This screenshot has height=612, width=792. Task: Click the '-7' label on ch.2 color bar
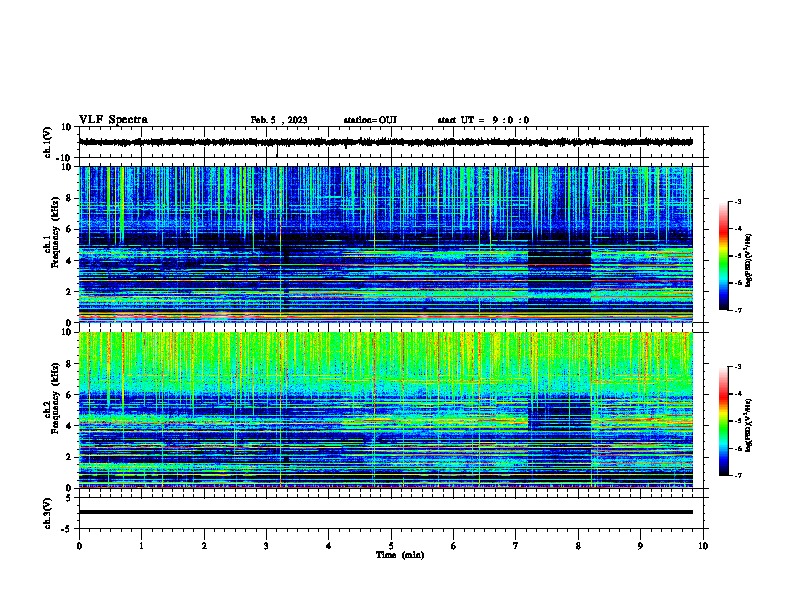point(737,476)
